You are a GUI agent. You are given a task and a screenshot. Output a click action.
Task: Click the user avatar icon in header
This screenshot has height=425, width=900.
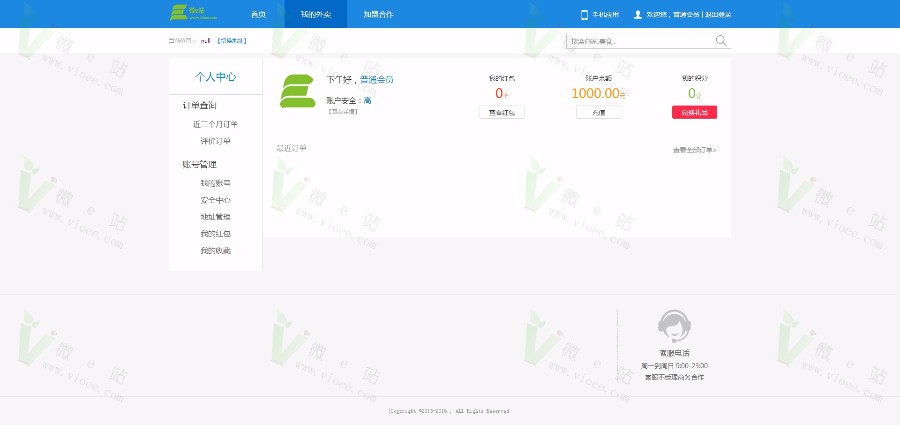pos(638,14)
